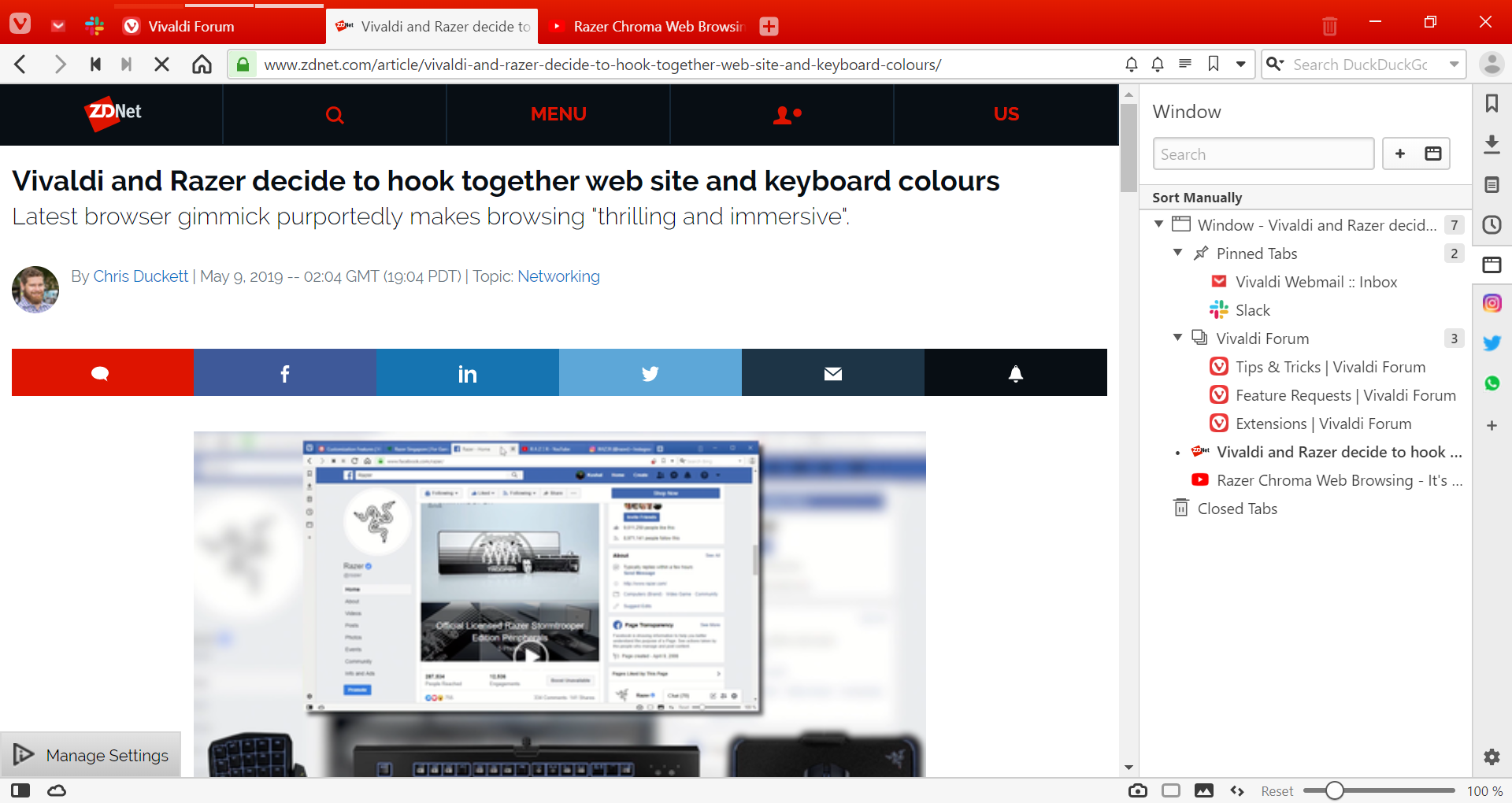Select Feature Requests | Vivaldi Forum
This screenshot has height=803, width=1512.
pyautogui.click(x=1346, y=395)
